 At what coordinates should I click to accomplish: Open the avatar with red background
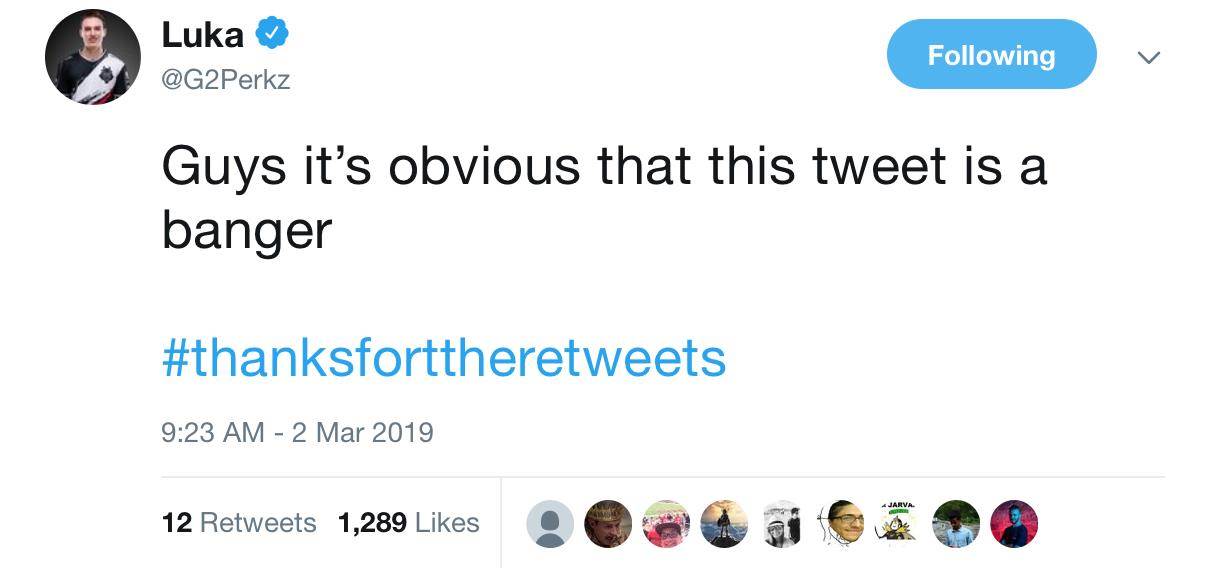[x=1013, y=523]
